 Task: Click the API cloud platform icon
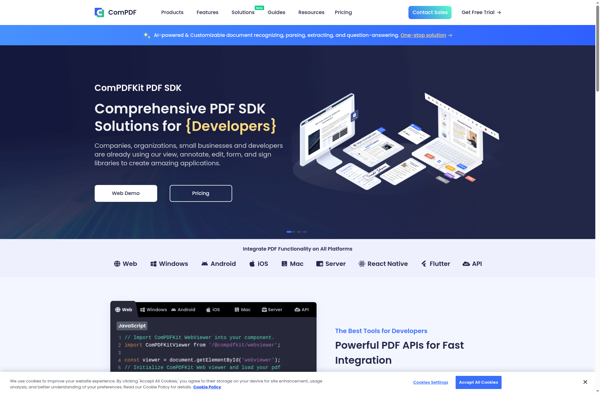(x=466, y=264)
